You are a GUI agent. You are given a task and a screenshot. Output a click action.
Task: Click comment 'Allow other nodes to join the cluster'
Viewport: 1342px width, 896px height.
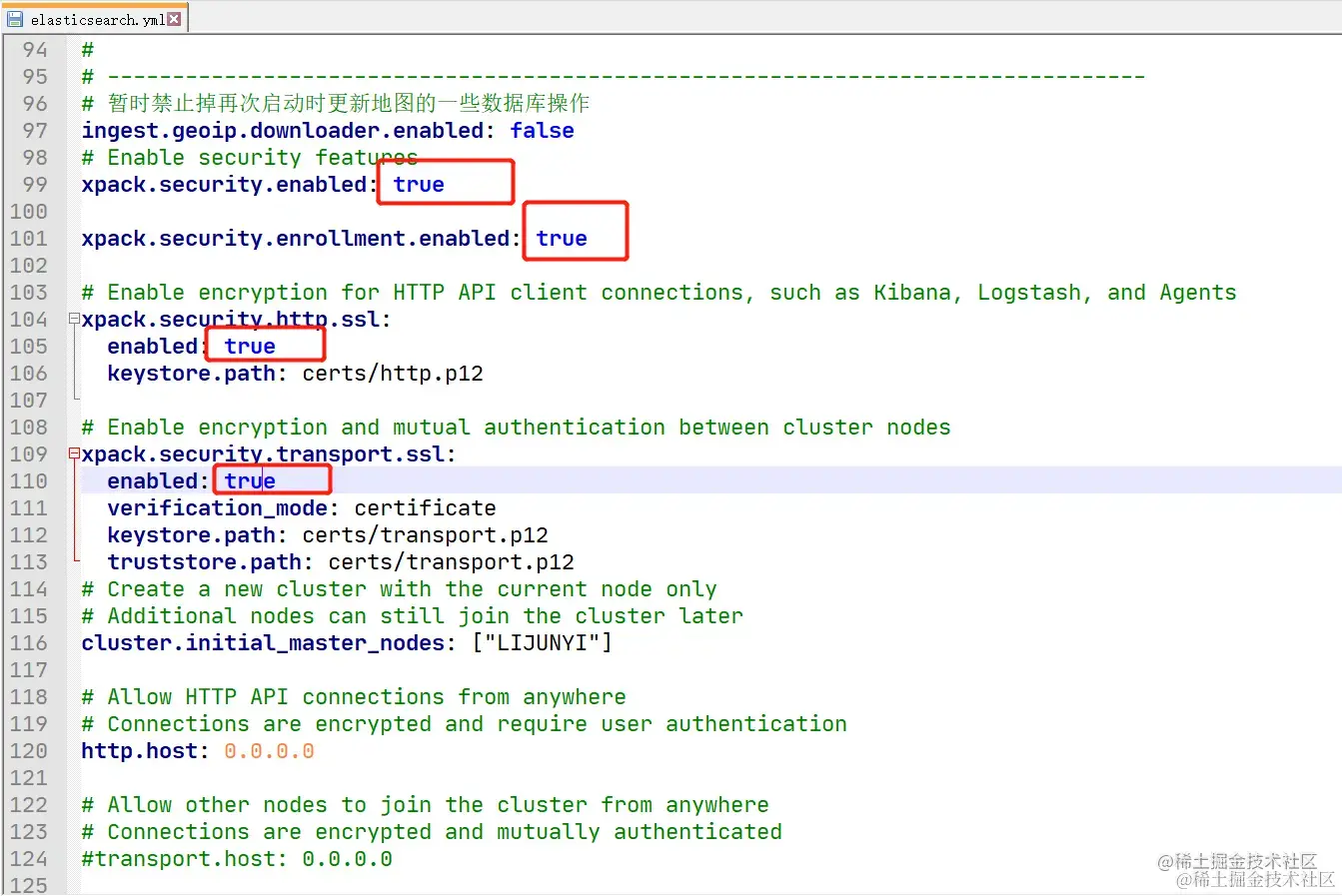click(425, 805)
